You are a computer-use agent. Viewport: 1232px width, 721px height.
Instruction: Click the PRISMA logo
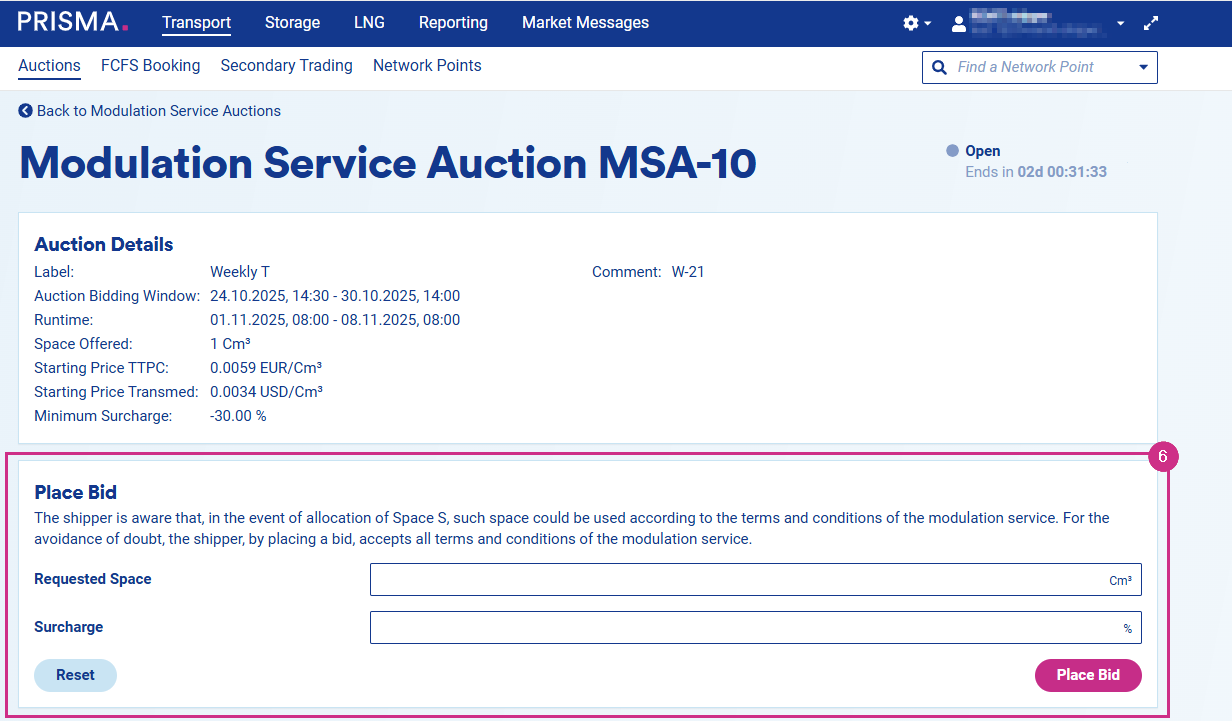[72, 22]
